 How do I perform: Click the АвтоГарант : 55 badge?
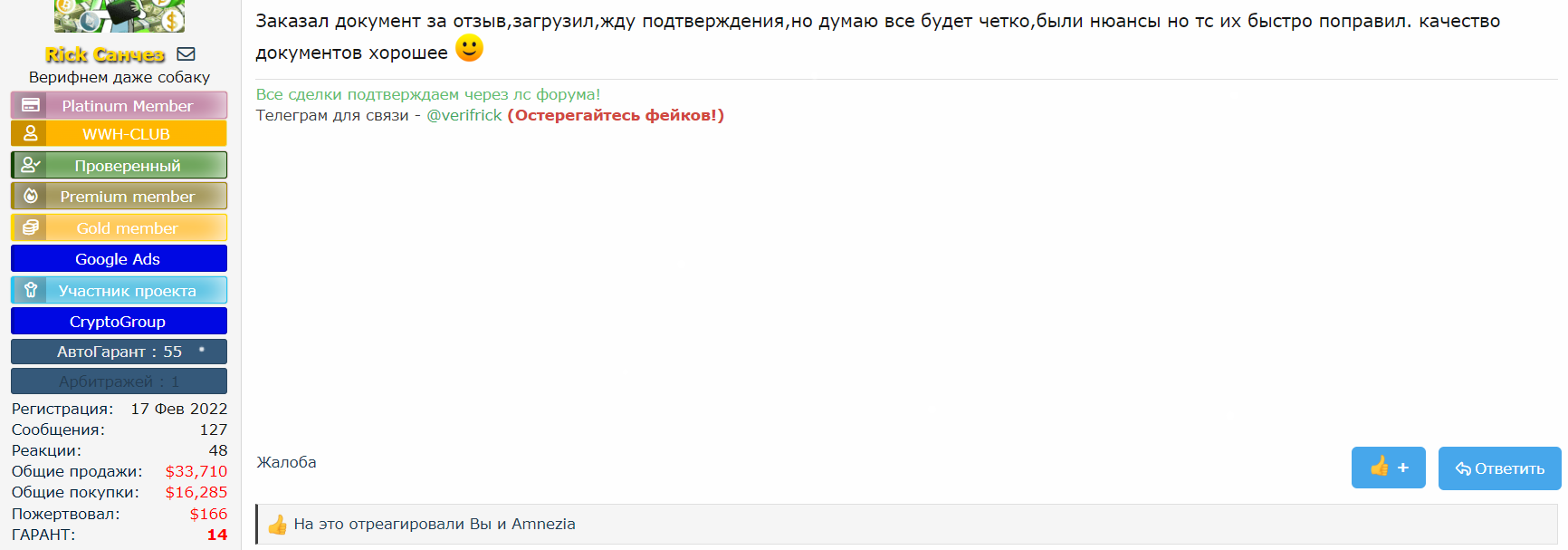pos(118,352)
